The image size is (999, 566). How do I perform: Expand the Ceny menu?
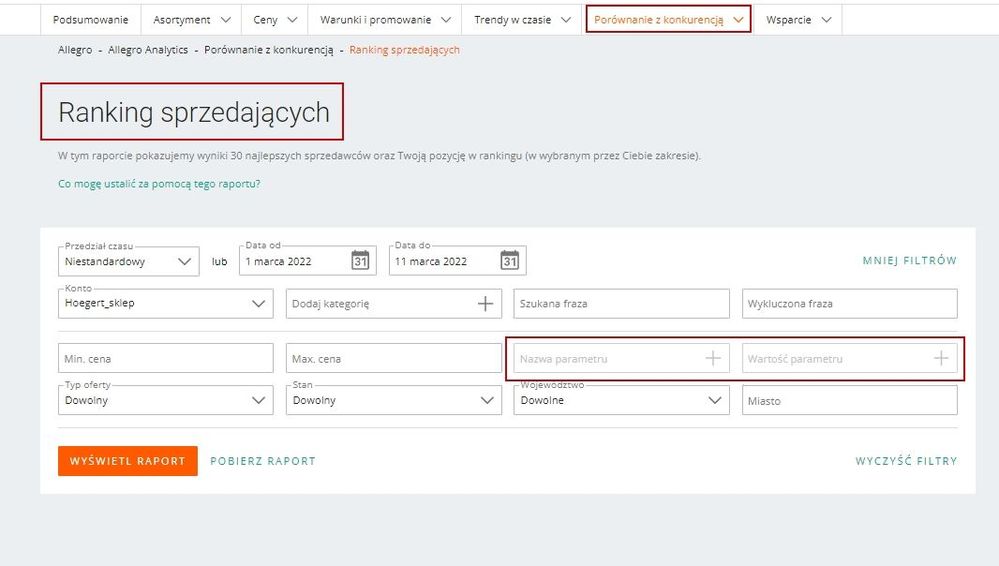[x=275, y=20]
